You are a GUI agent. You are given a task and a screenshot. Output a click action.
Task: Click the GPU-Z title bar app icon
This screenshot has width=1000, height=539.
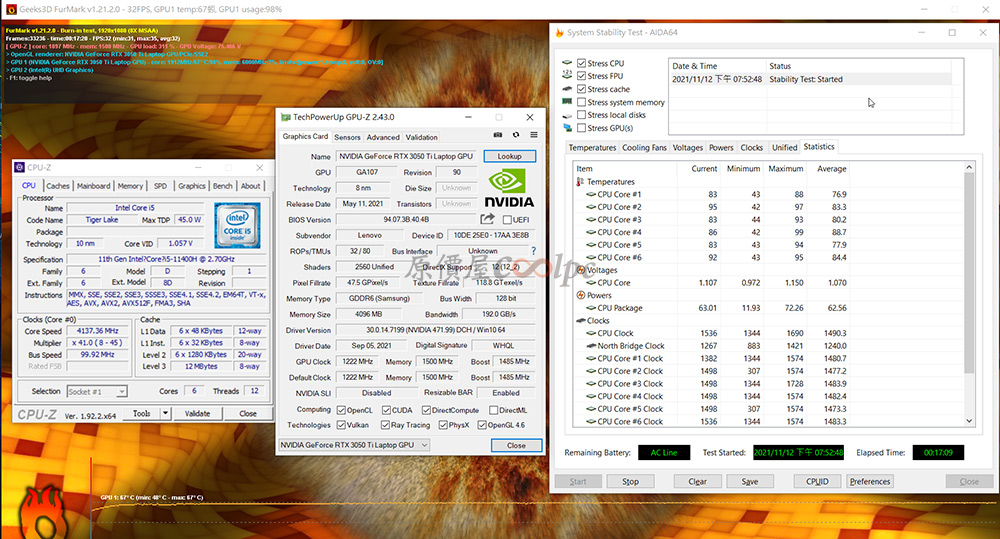[286, 117]
